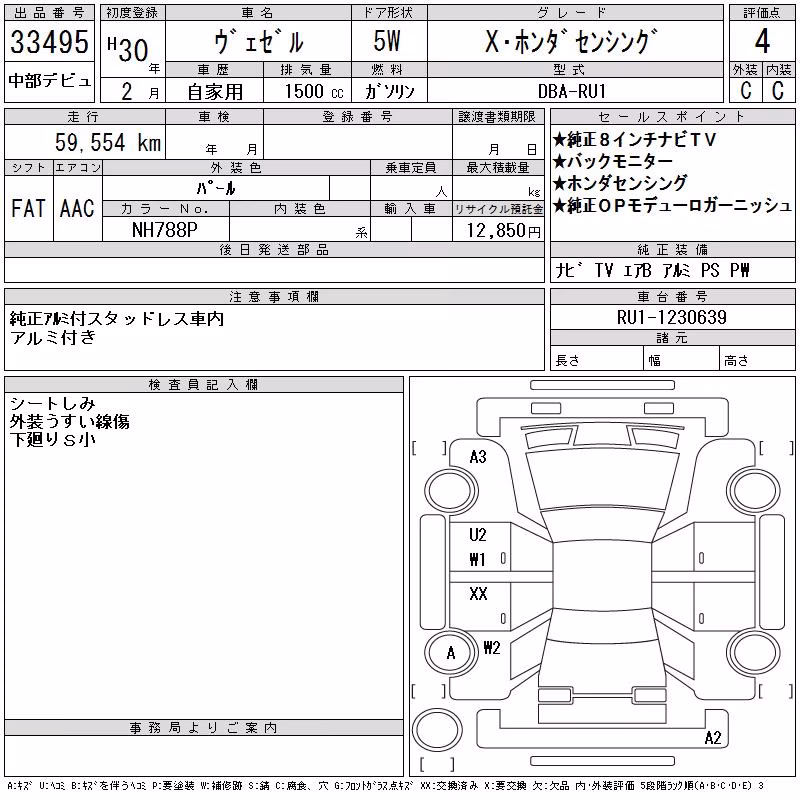Click damage mark A3 on diagram
This screenshot has height=800, width=800.
pos(478,457)
